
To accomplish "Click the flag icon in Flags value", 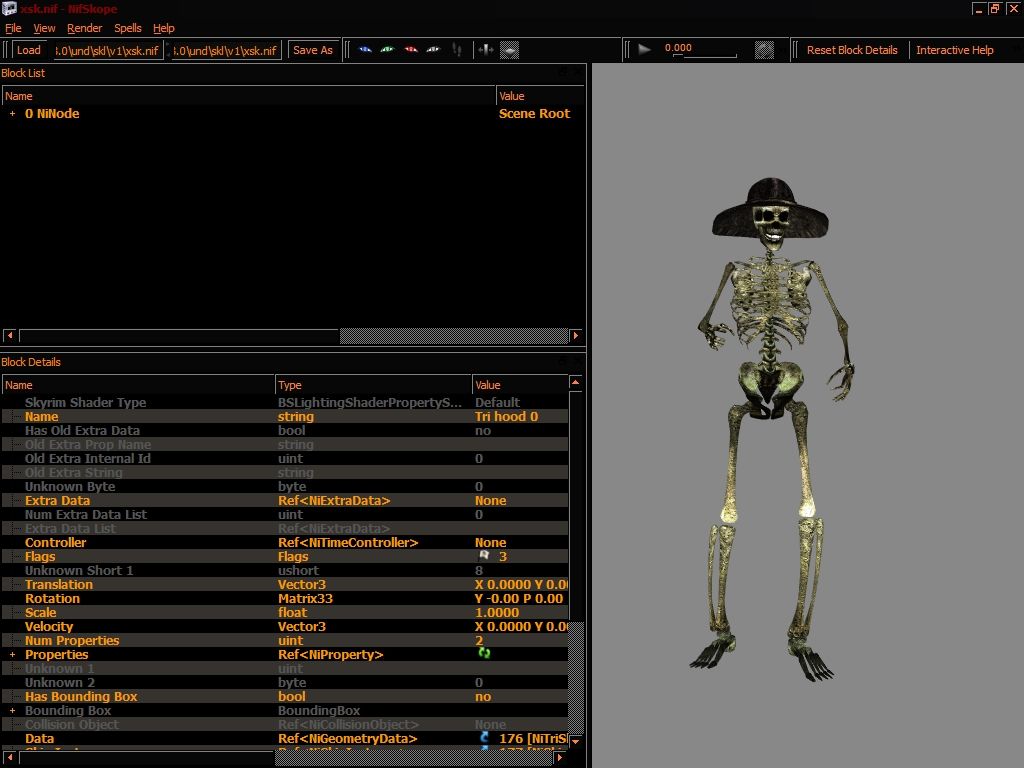I will [x=484, y=556].
